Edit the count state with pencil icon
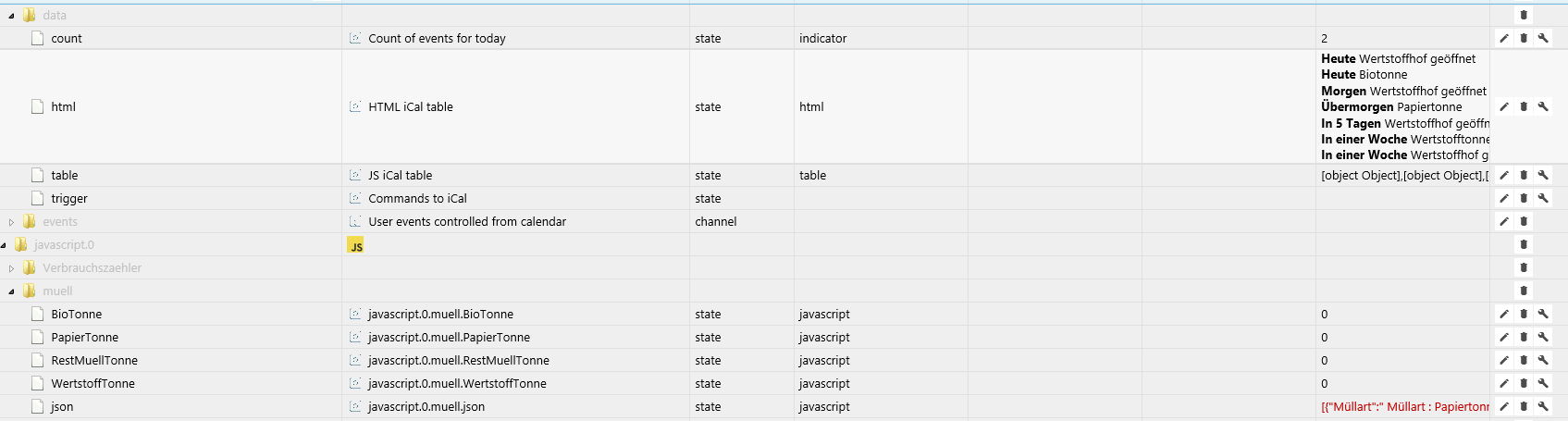 pos(1504,38)
